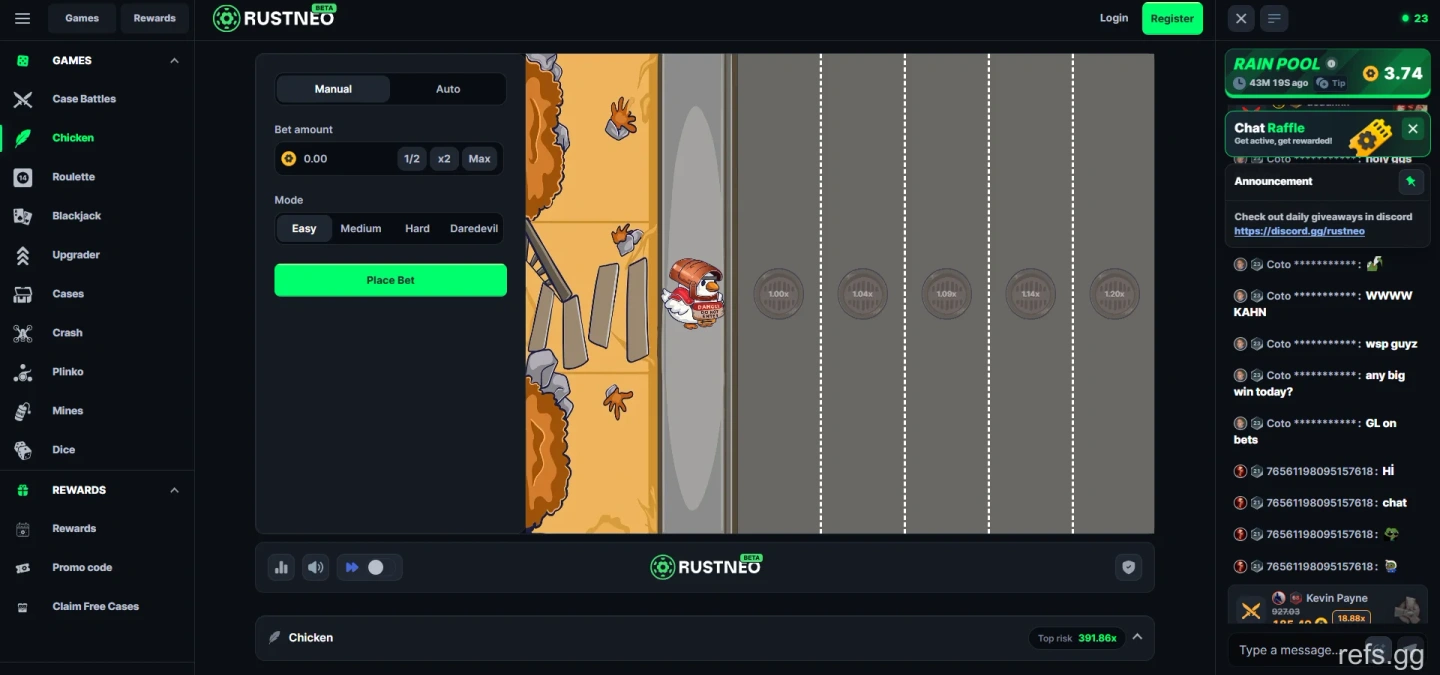Click the 'wsp guyz' chat message

1391,344
